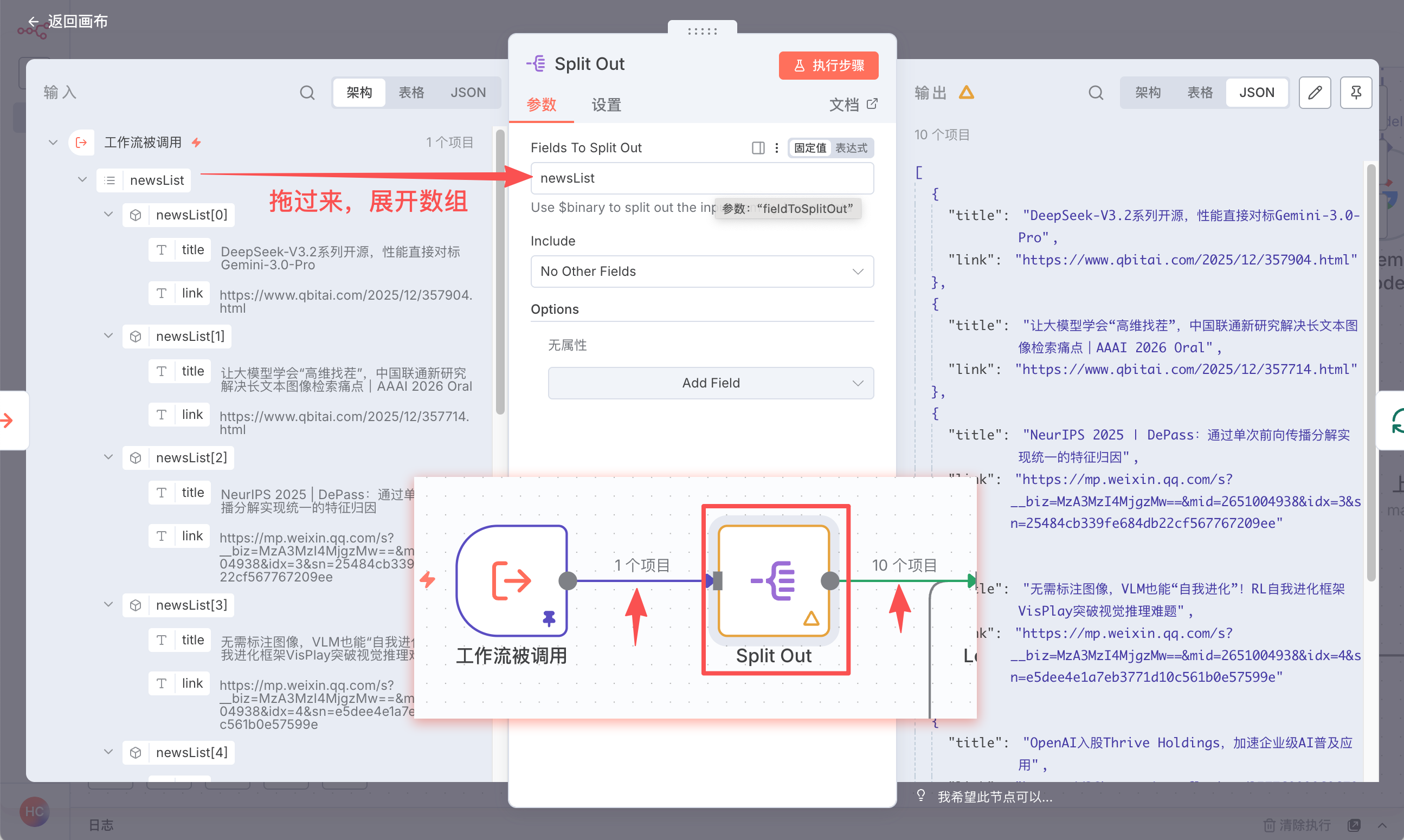1404x840 pixels.
Task: Click the output panel vertical scrollbar
Action: pos(1370,373)
